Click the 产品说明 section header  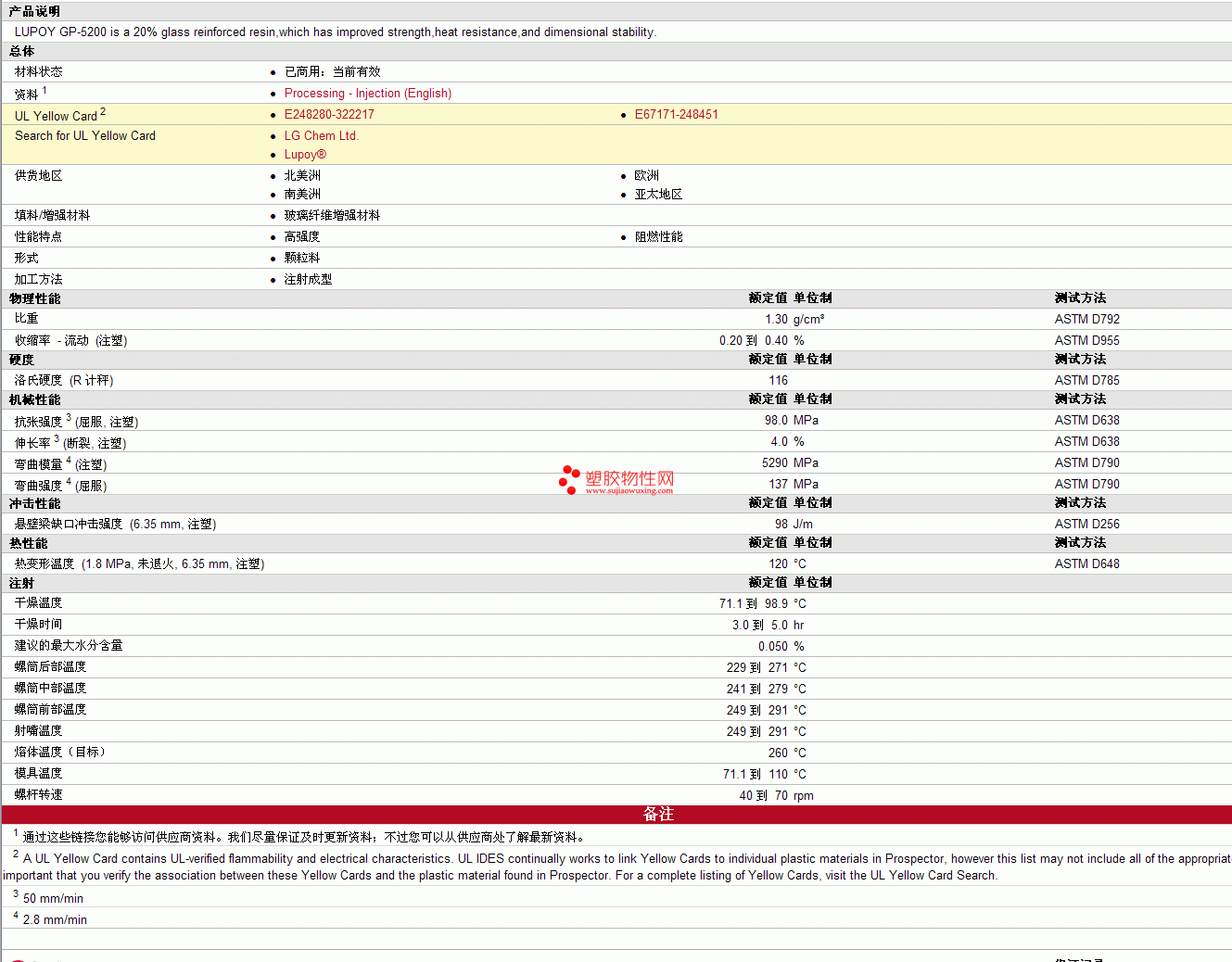coord(34,11)
